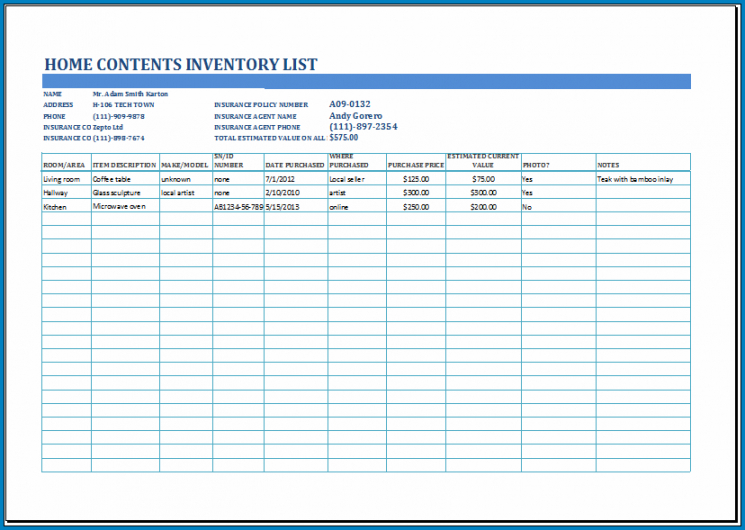The height and width of the screenshot is (530, 745).
Task: Click the Hallway row's purchase price $300.00
Action: (416, 193)
